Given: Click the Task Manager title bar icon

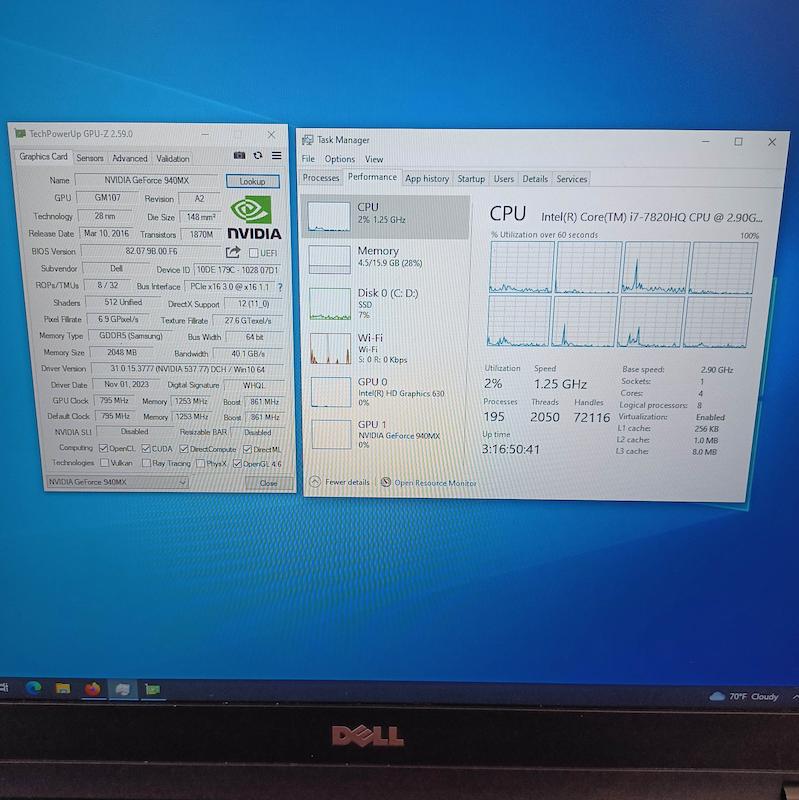Looking at the screenshot, I should pyautogui.click(x=308, y=140).
